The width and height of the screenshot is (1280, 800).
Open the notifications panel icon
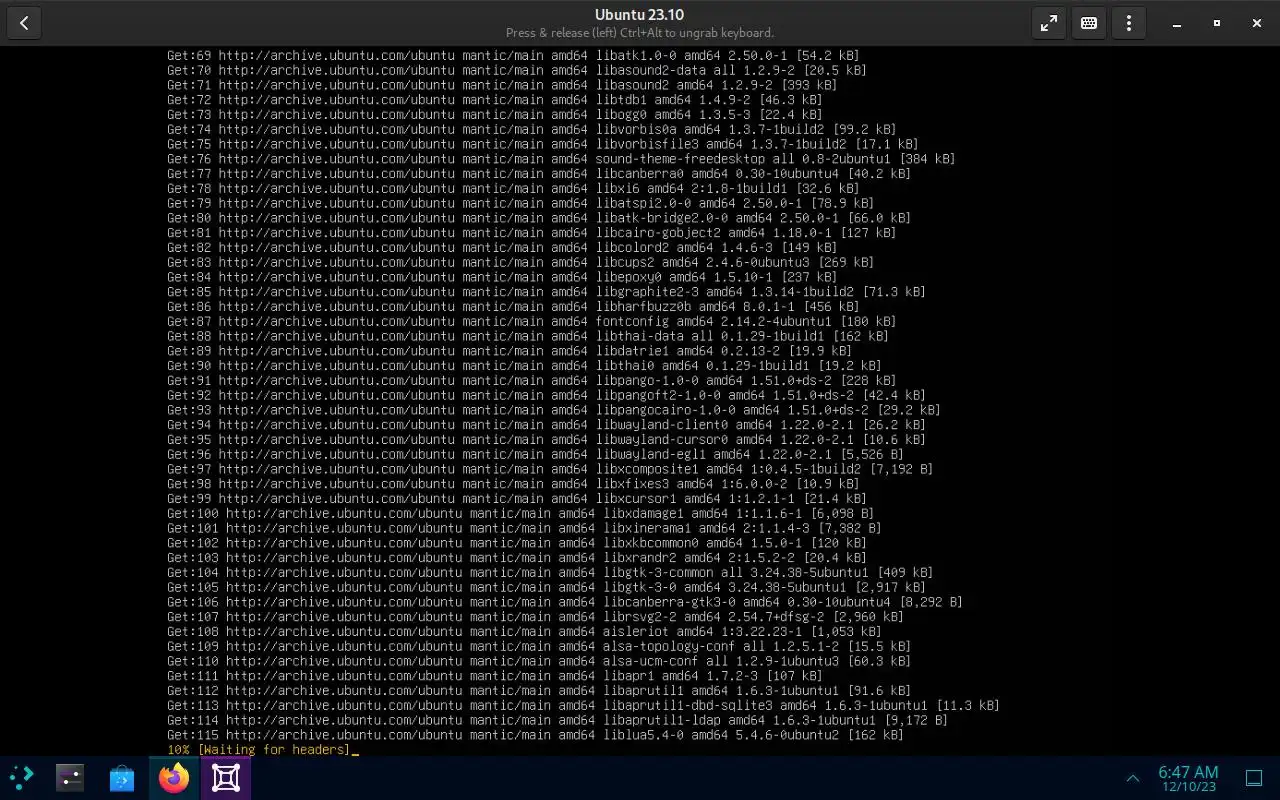[1254, 778]
